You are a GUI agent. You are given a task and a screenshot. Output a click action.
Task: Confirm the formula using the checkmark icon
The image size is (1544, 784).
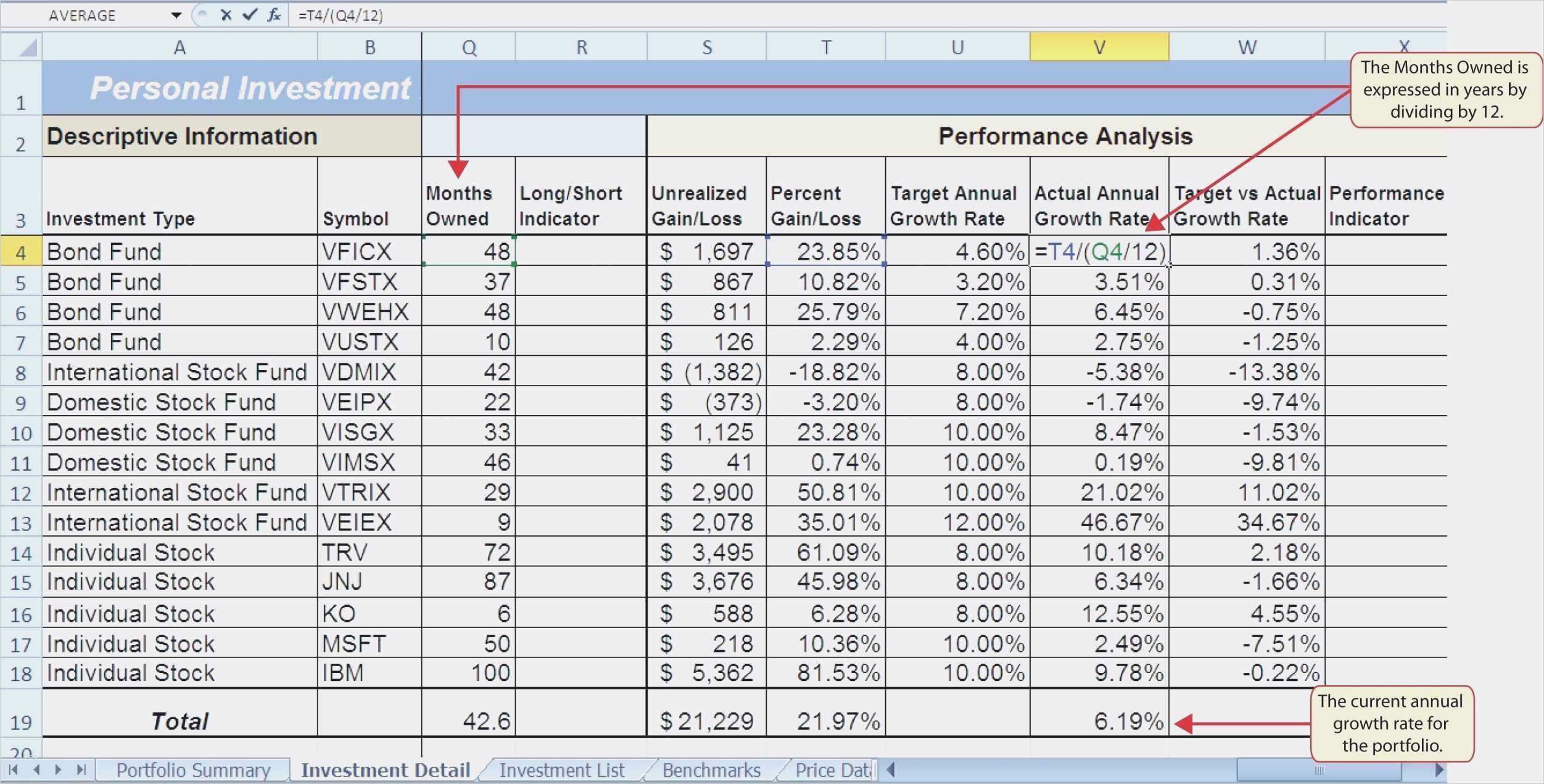click(250, 15)
